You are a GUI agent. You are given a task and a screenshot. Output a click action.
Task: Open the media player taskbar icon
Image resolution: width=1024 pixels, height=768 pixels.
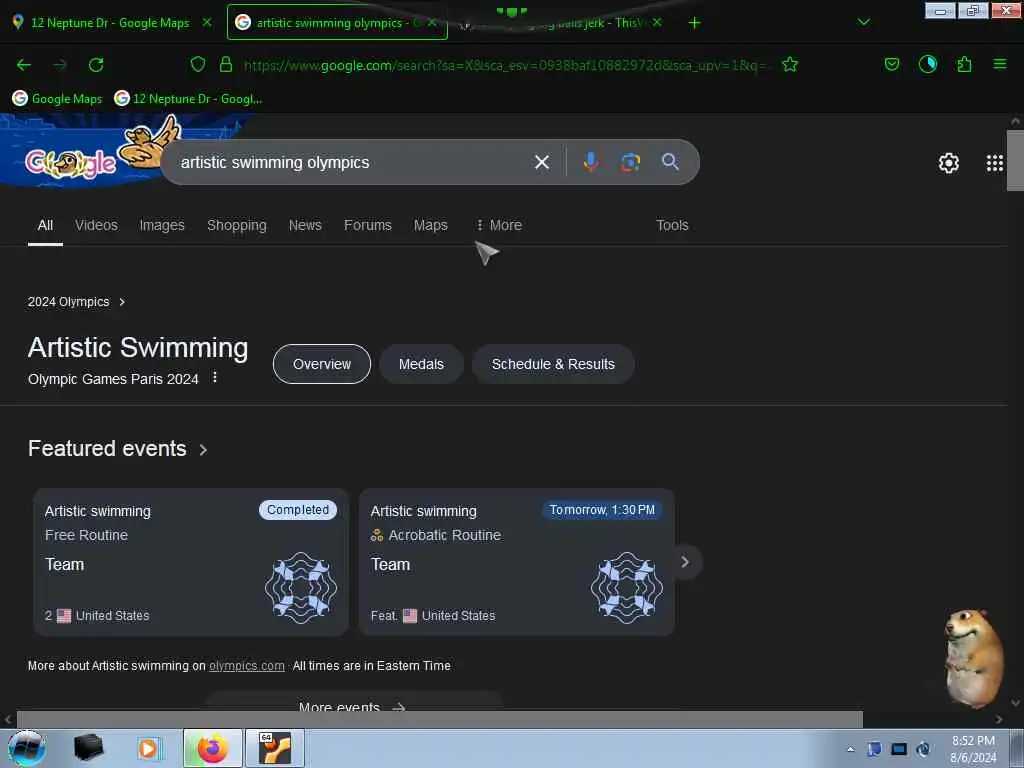tap(148, 748)
